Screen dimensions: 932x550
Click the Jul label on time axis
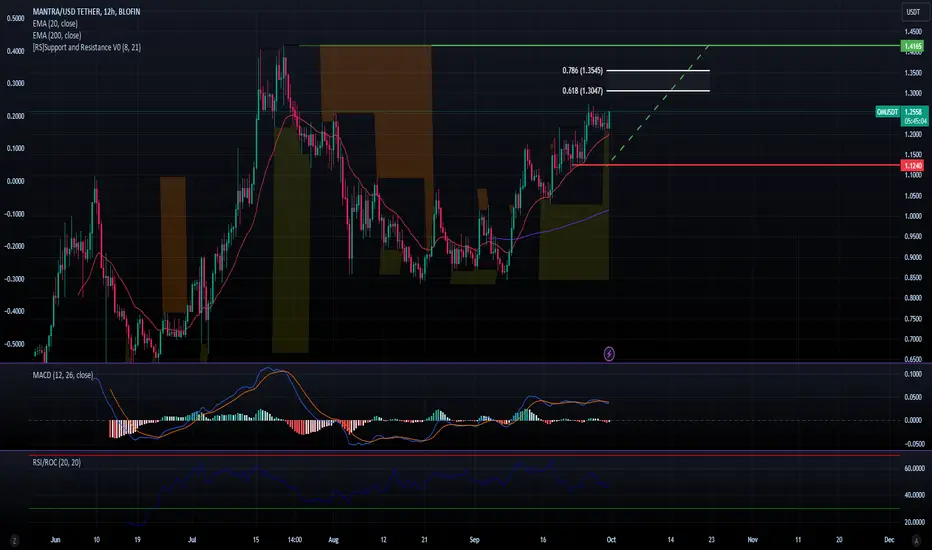pyautogui.click(x=192, y=540)
